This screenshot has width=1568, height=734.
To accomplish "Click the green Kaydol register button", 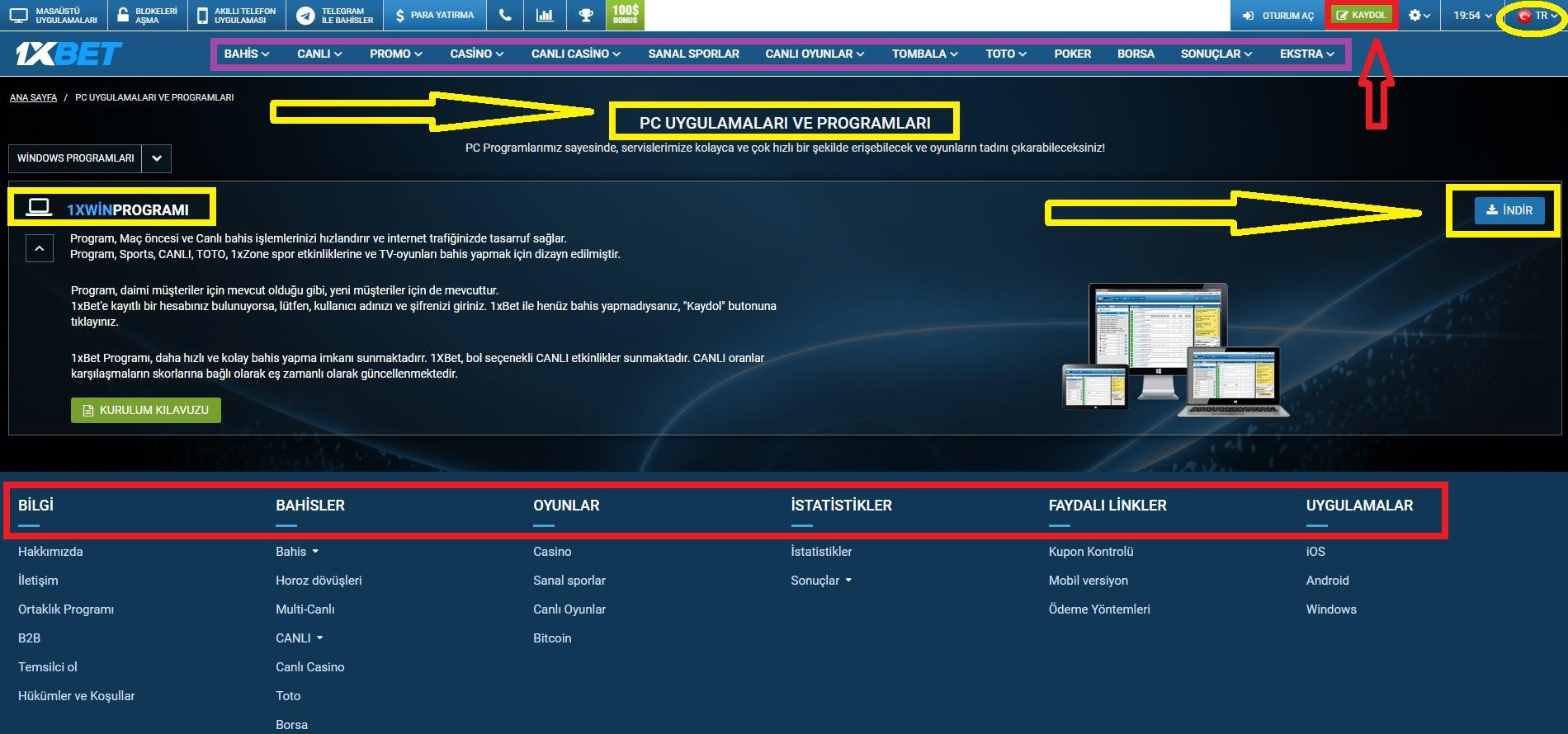I will 1361,15.
